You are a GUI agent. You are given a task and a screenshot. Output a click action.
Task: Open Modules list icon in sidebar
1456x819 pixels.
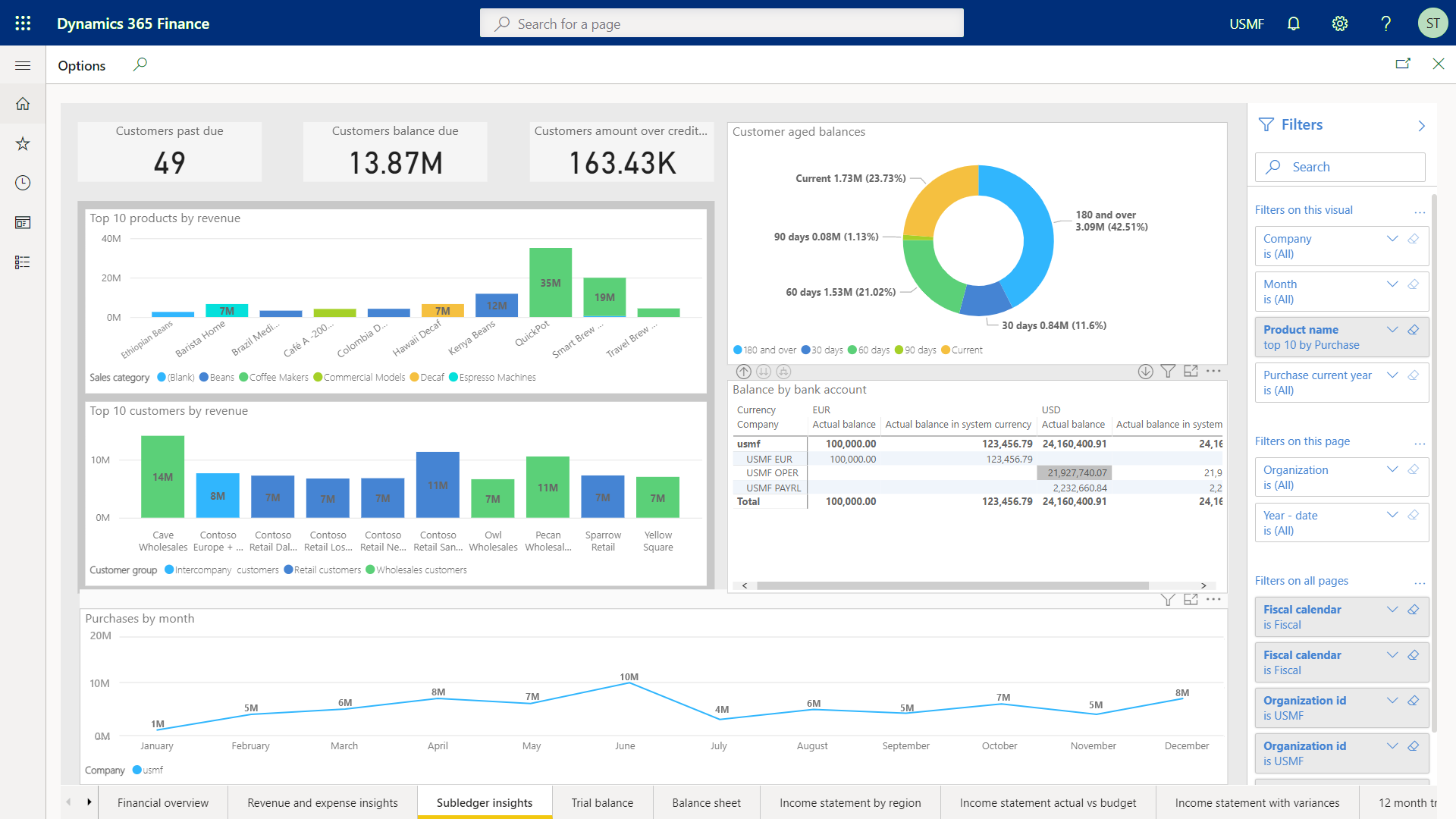23,262
